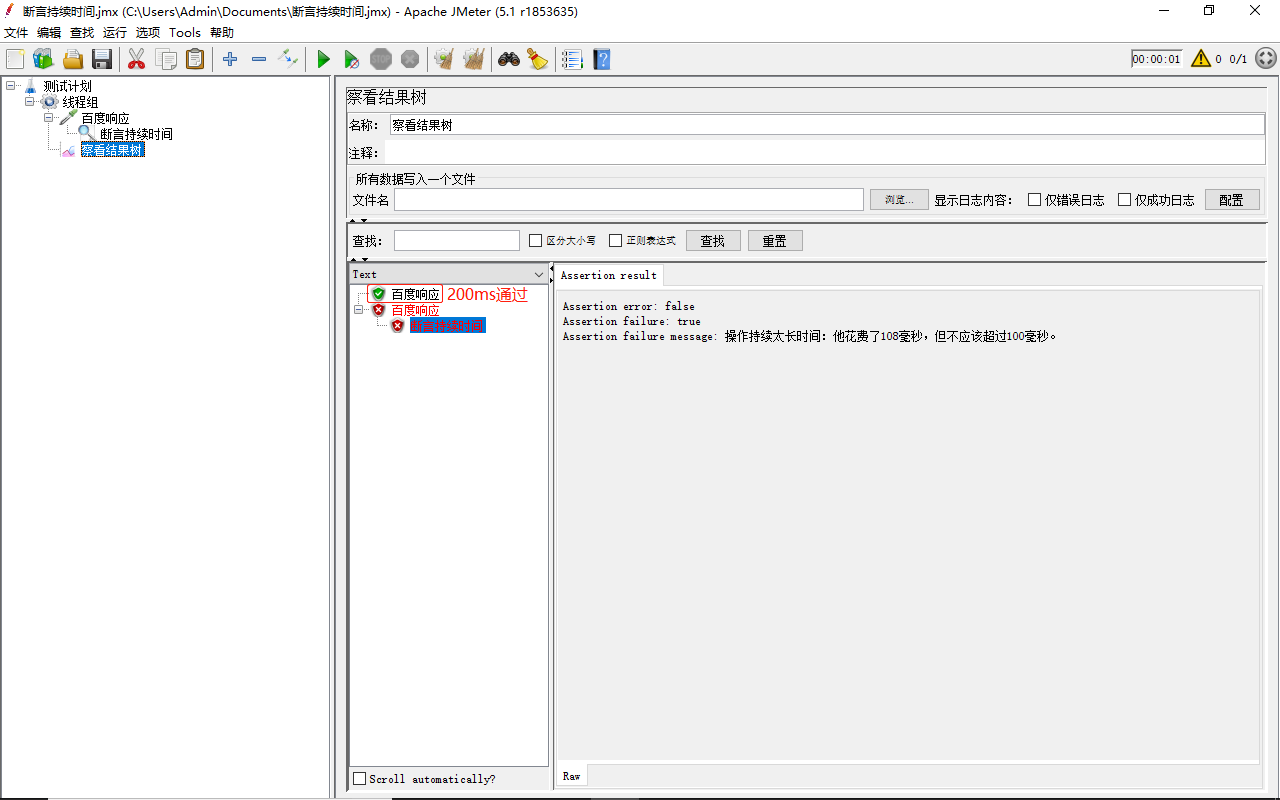Open the Templates icon in toolbar

pos(43,59)
